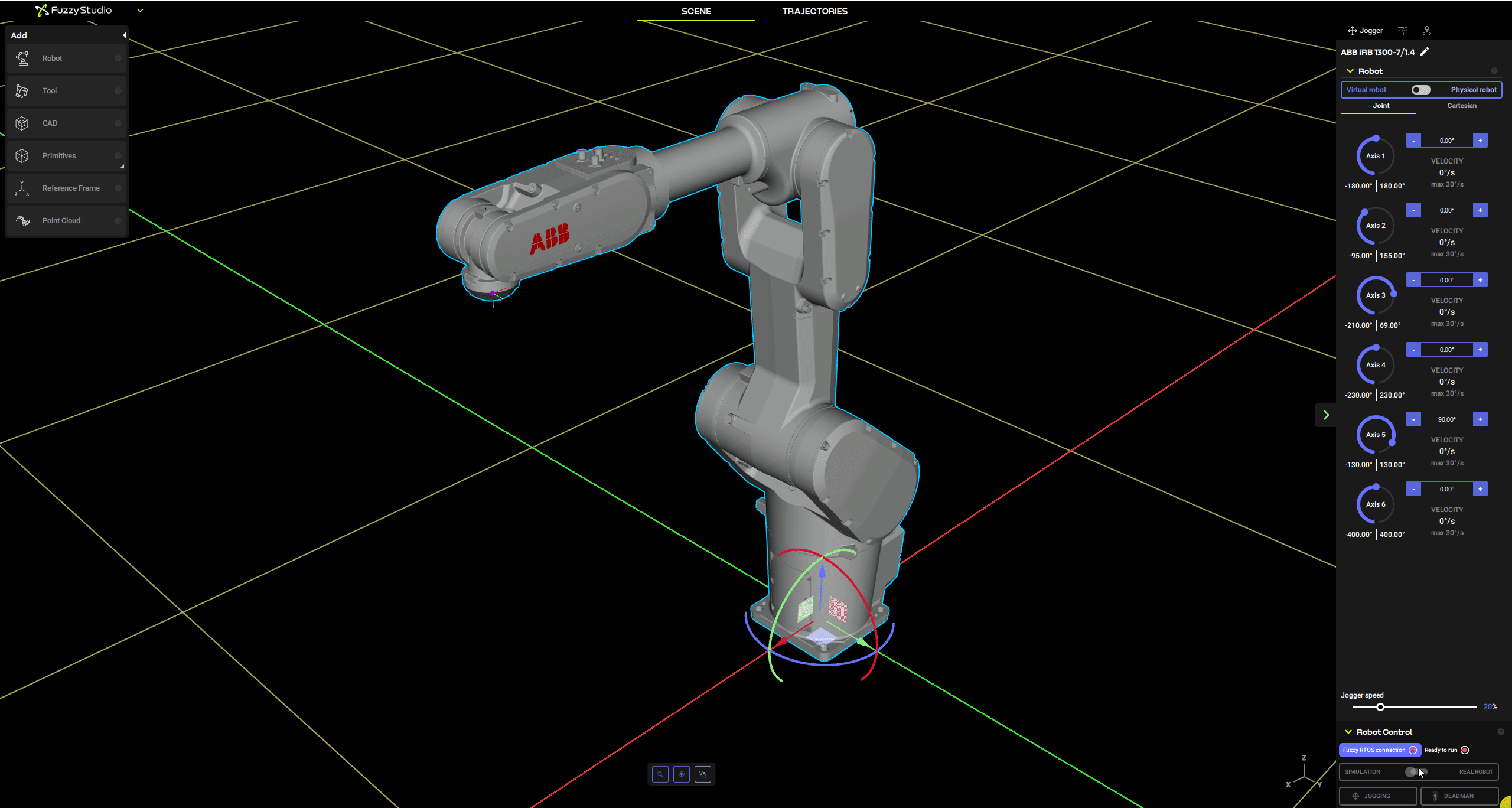Viewport: 1512px width, 808px height.
Task: Decrease Axis 4 angle with minus button
Action: point(1413,350)
